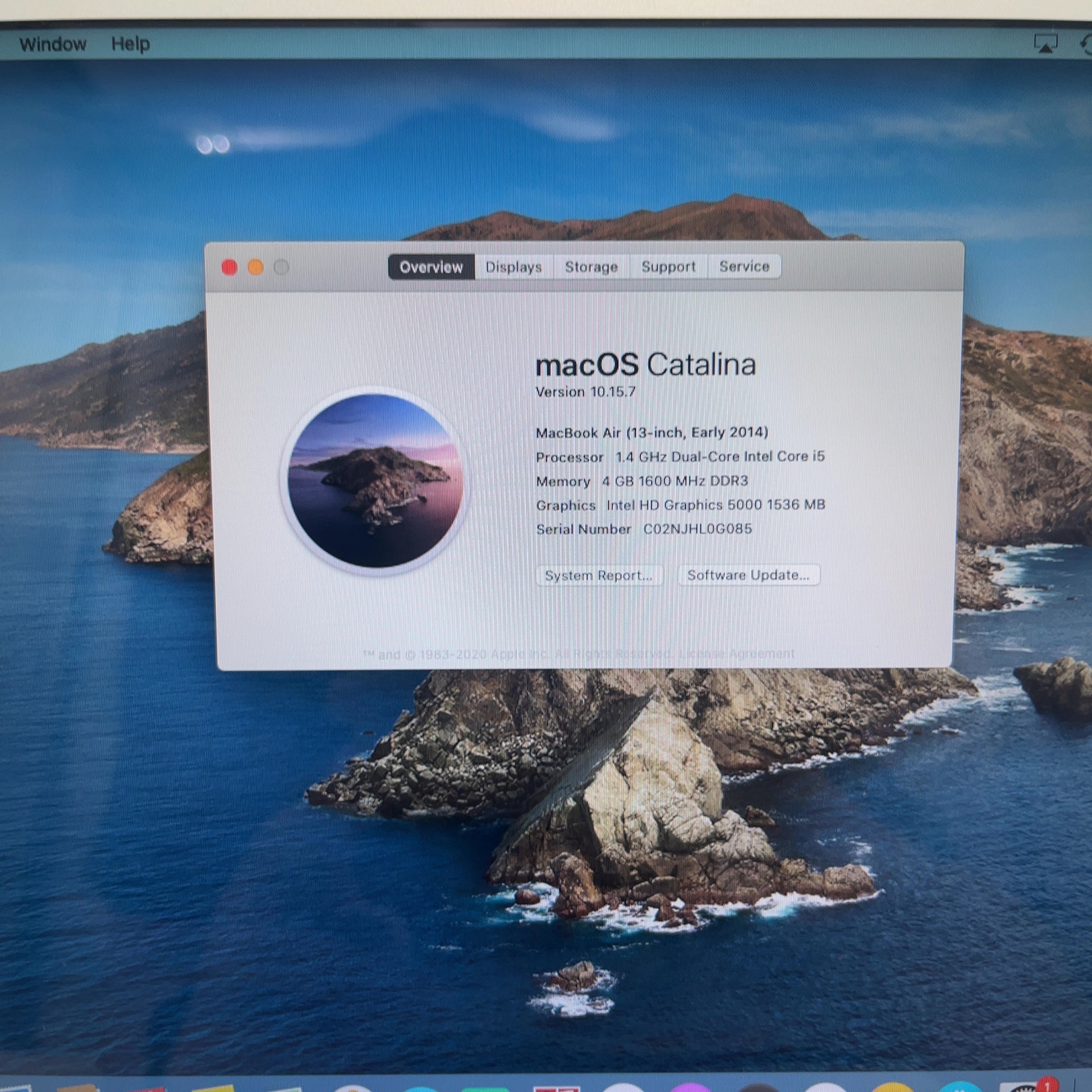Image resolution: width=1092 pixels, height=1092 pixels.
Task: Switch to the Storage tab
Action: [x=591, y=267]
